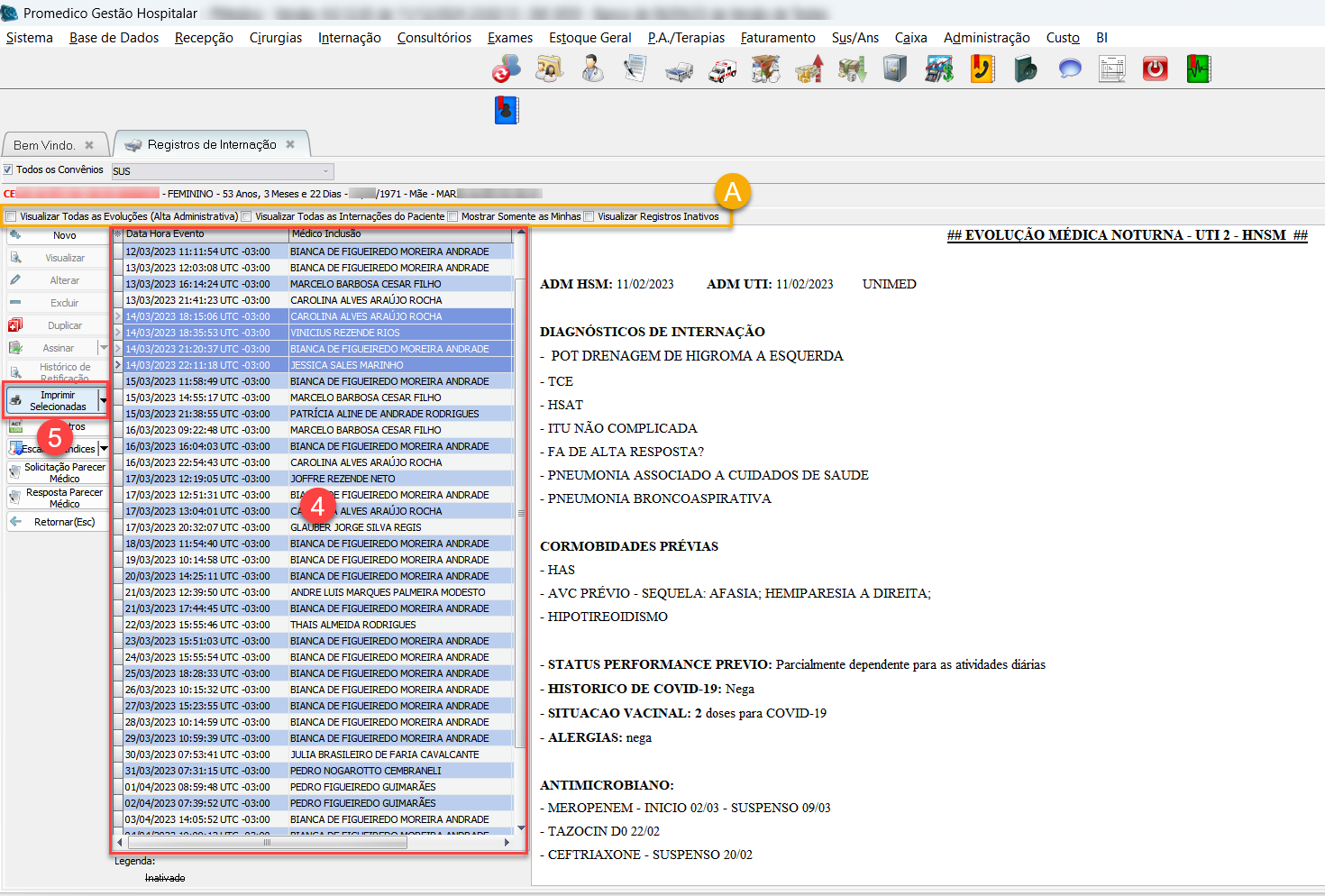This screenshot has height=896, width=1325.
Task: Click the Novo button
Action: pos(64,235)
